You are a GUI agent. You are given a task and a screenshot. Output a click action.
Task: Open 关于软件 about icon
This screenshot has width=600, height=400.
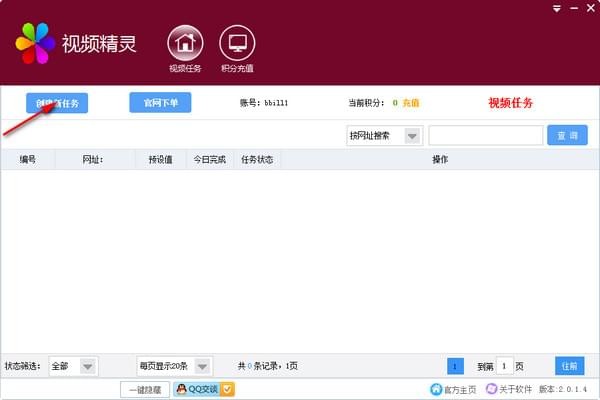492,390
